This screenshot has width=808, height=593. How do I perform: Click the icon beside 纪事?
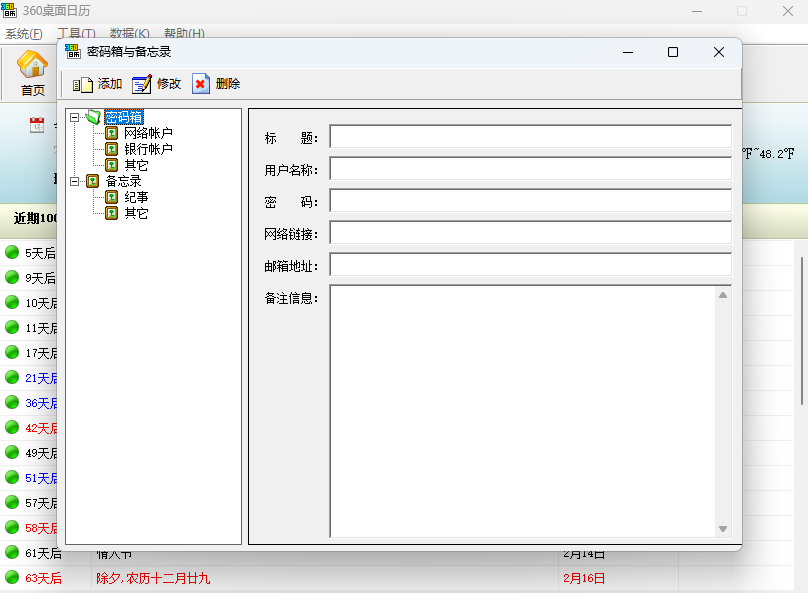pos(112,198)
